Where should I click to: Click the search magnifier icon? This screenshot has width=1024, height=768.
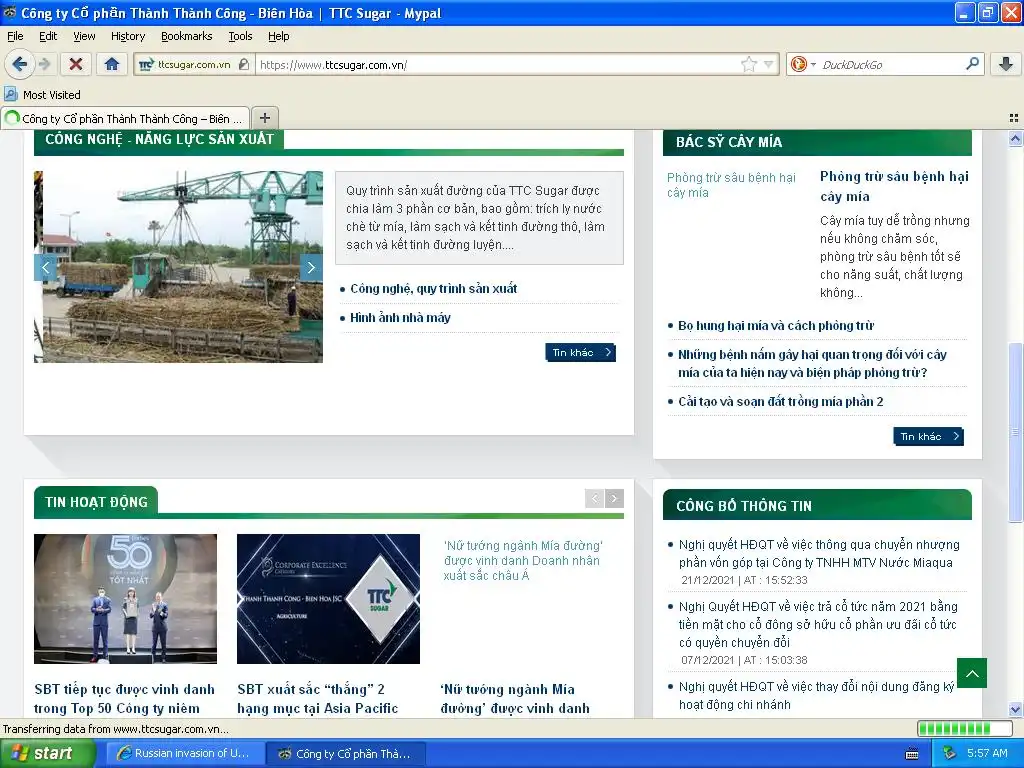[x=972, y=64]
